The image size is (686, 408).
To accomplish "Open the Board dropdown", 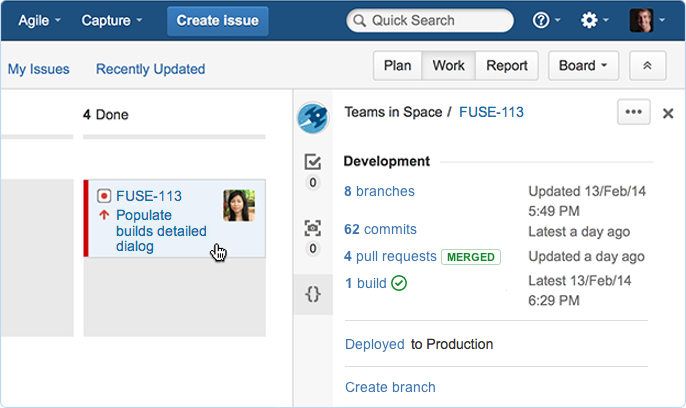I will pyautogui.click(x=583, y=66).
